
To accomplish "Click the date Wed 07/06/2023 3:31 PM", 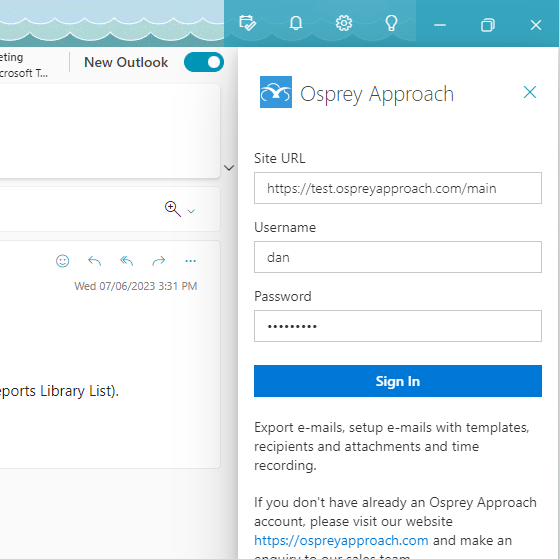I will 135,286.
